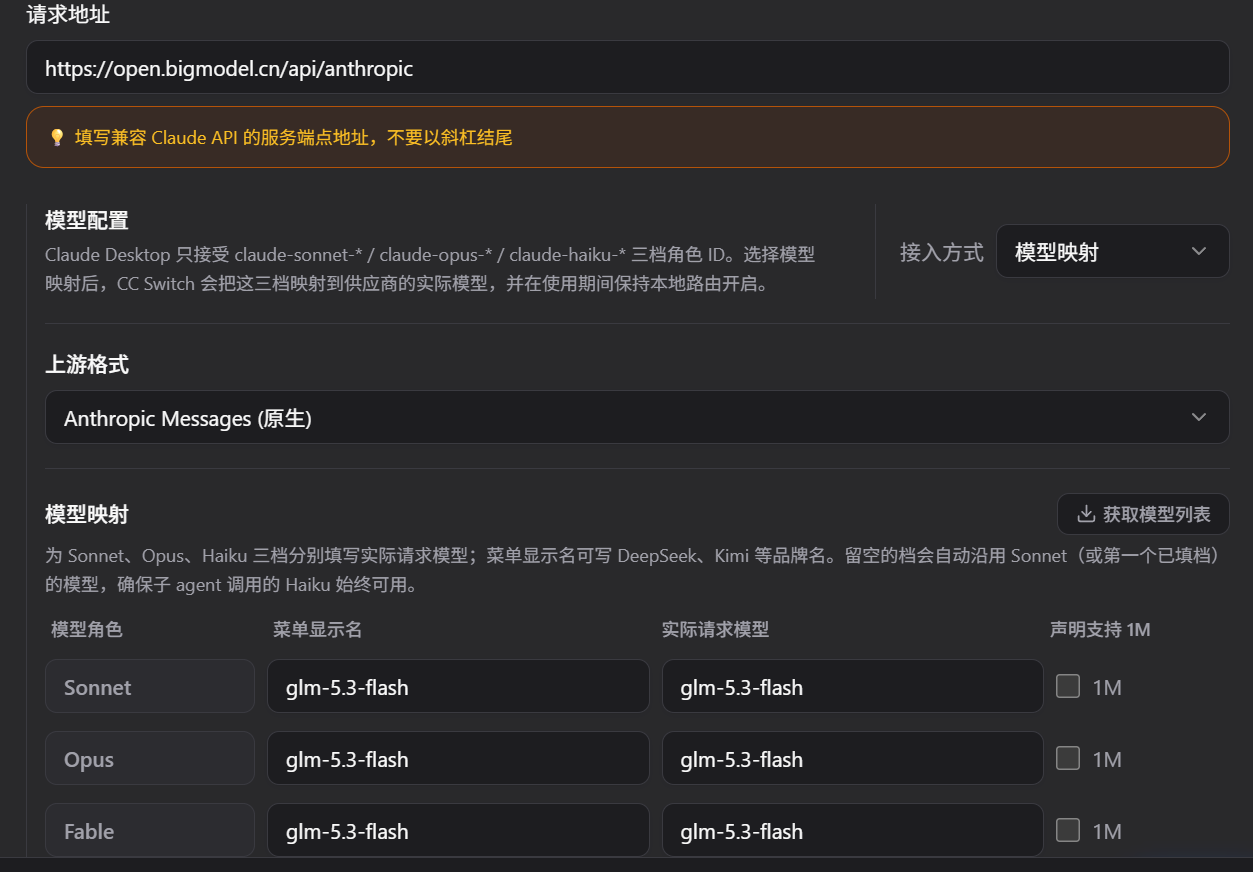Viewport: 1253px width, 872px height.
Task: Open the 接入方式 模型映射 dropdown
Action: [1112, 251]
